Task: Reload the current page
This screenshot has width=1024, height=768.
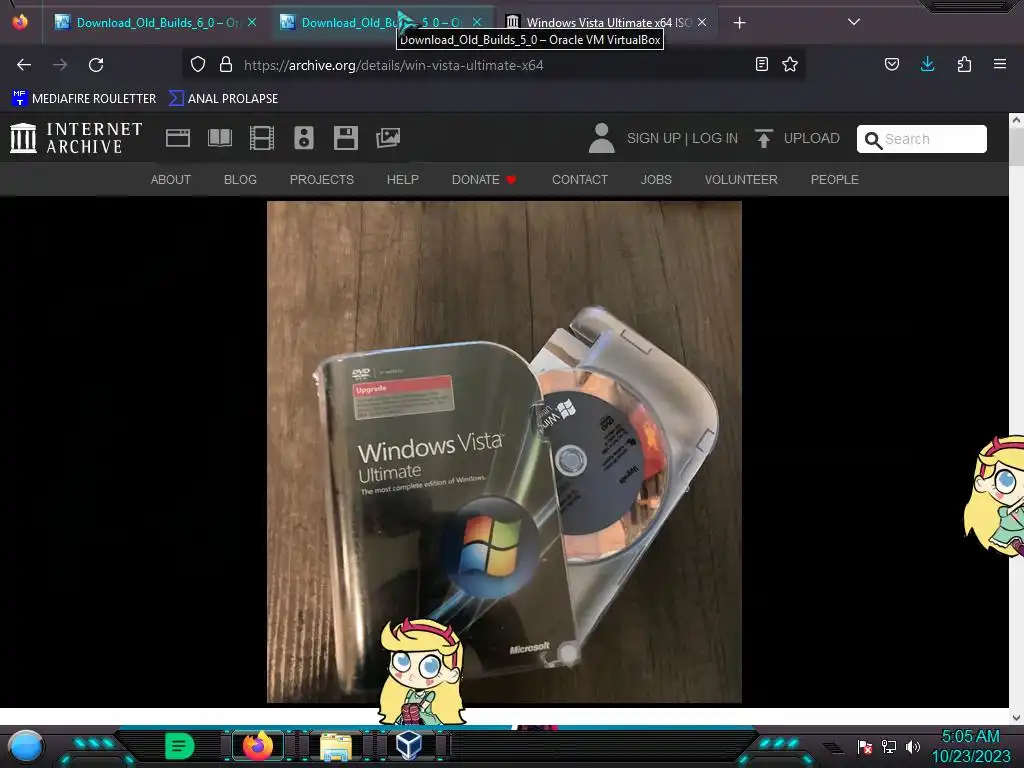Action: tap(96, 65)
